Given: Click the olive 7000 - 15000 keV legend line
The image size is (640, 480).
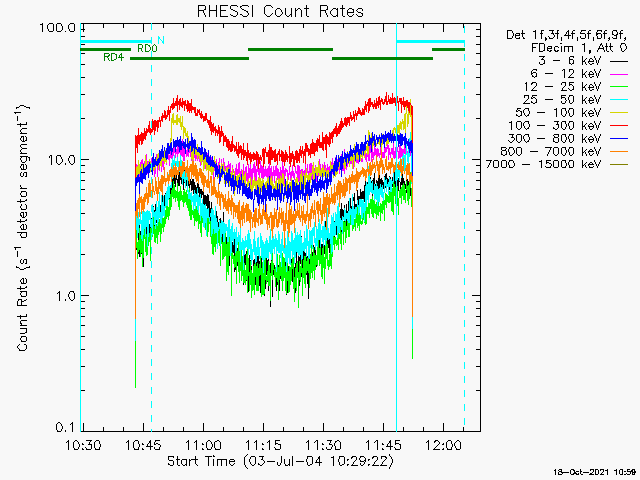Looking at the screenshot, I should pyautogui.click(x=619, y=165).
